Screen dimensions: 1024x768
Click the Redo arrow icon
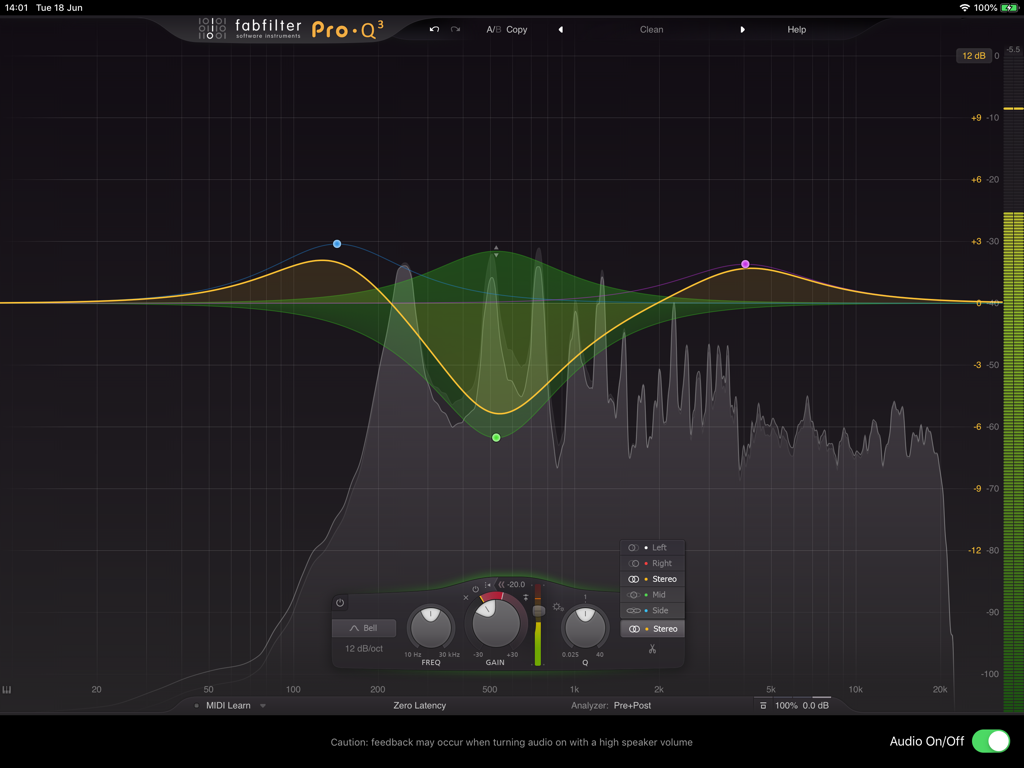[x=454, y=29]
